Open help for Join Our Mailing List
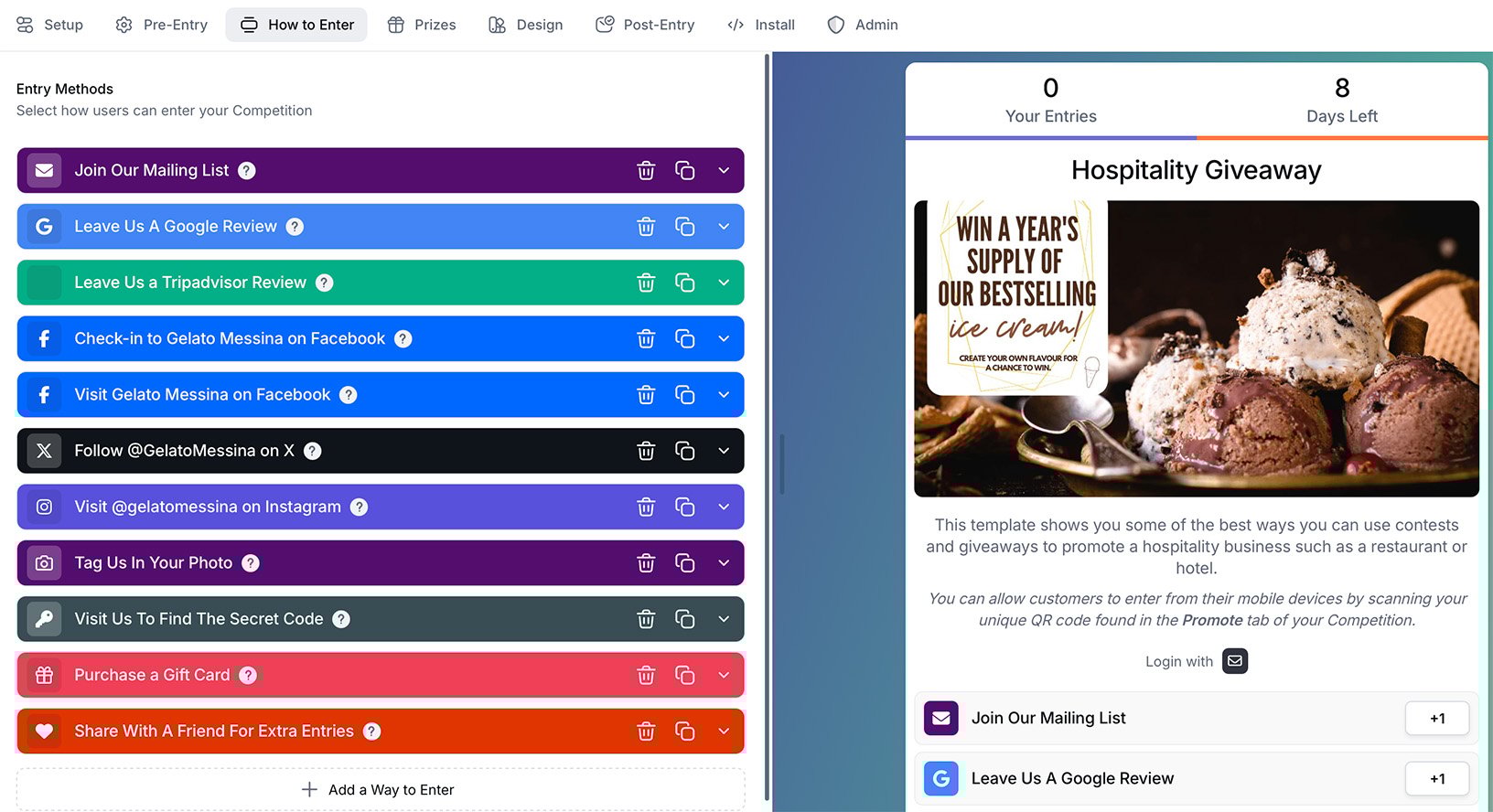1493x812 pixels. 247,170
